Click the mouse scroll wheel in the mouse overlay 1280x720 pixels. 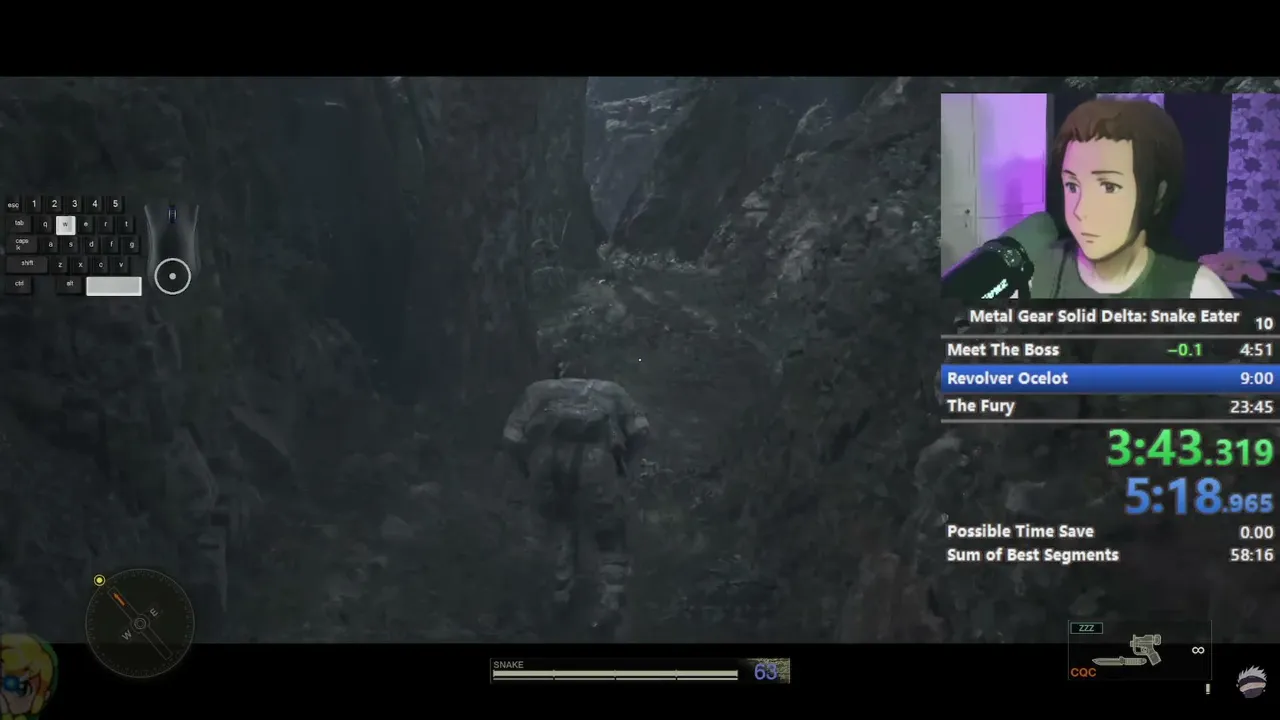[172, 215]
